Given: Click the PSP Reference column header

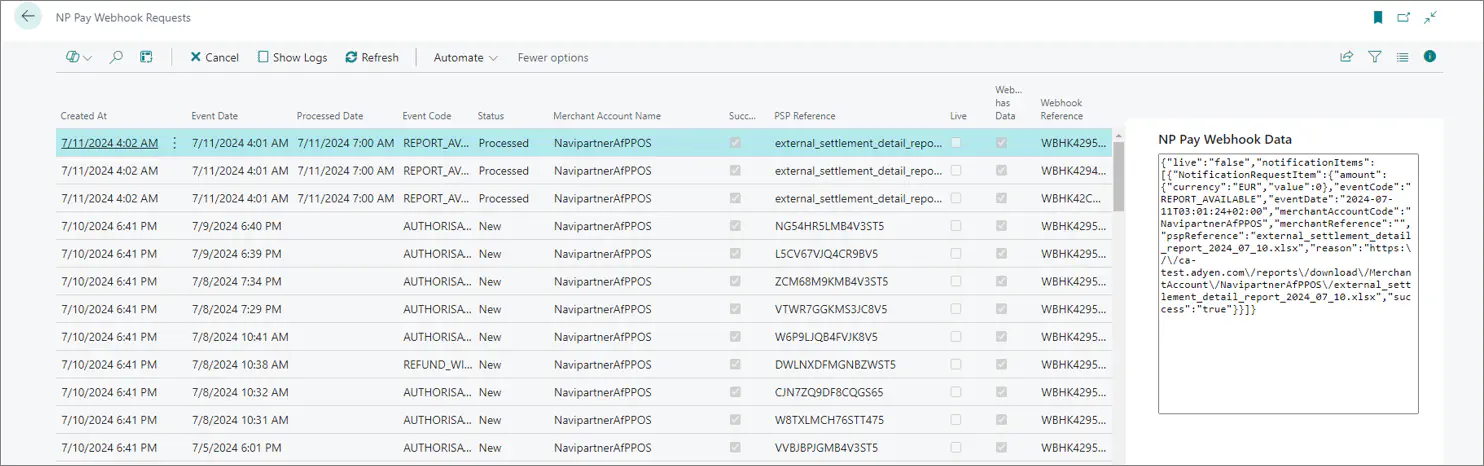Looking at the screenshot, I should tap(805, 116).
